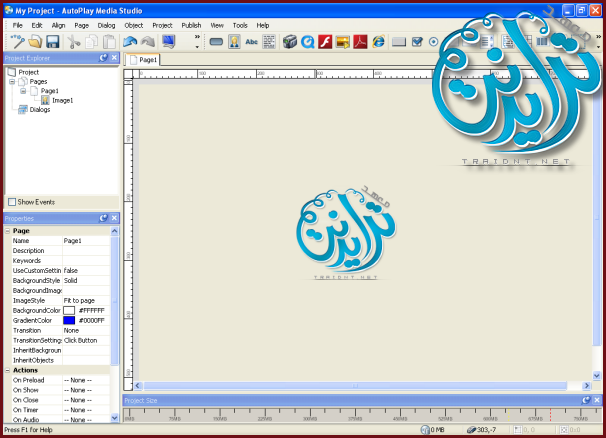606x438 pixels.
Task: Open BackgroundStyle Solid value dropdown
Action: tap(86, 280)
